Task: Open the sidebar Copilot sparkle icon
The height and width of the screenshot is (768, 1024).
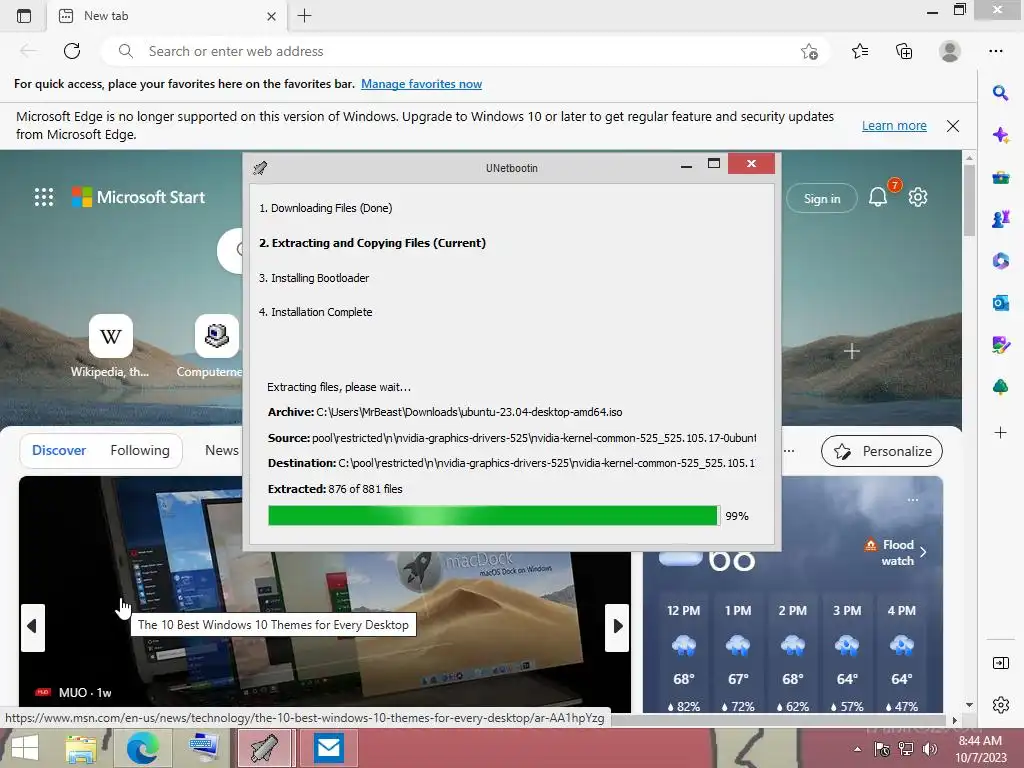Action: coord(1000,135)
